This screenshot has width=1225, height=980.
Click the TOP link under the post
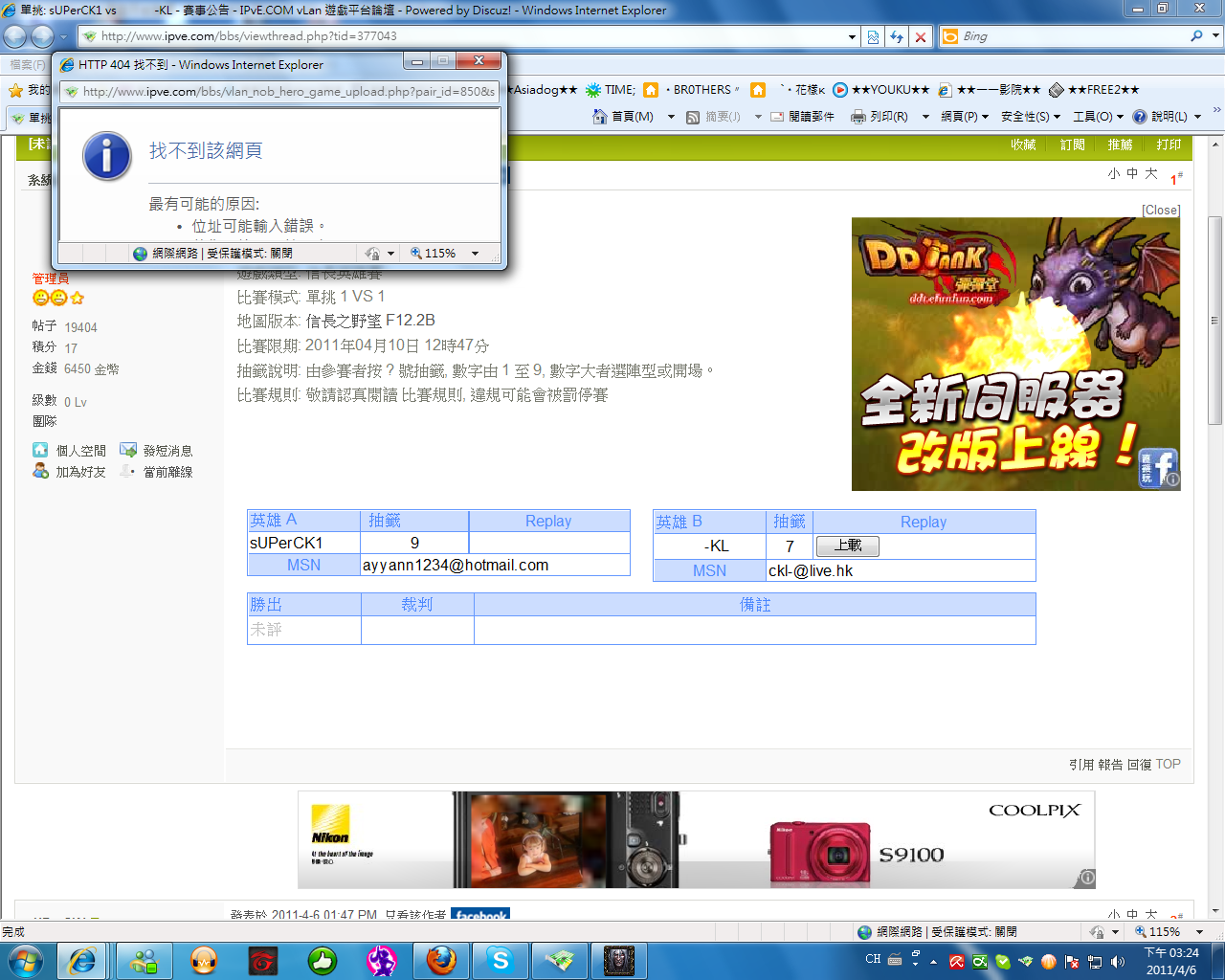click(x=1169, y=765)
